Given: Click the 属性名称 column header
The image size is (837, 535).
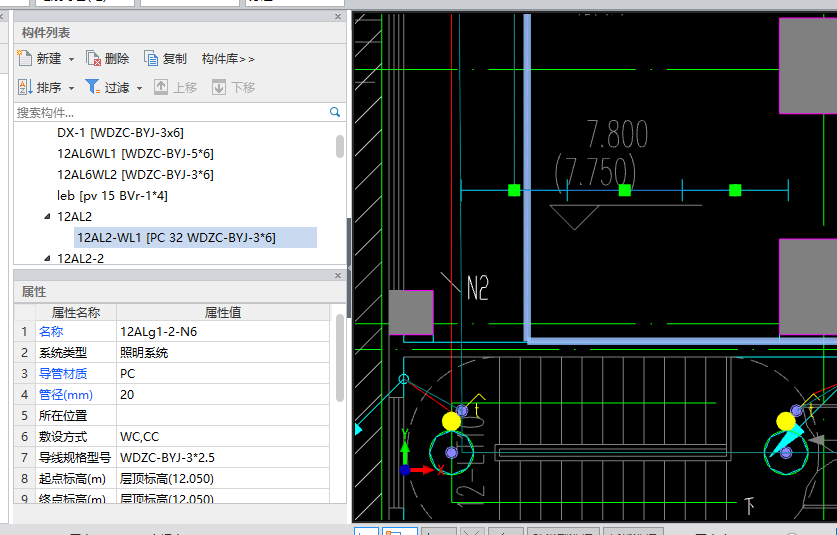Looking at the screenshot, I should [x=76, y=312].
